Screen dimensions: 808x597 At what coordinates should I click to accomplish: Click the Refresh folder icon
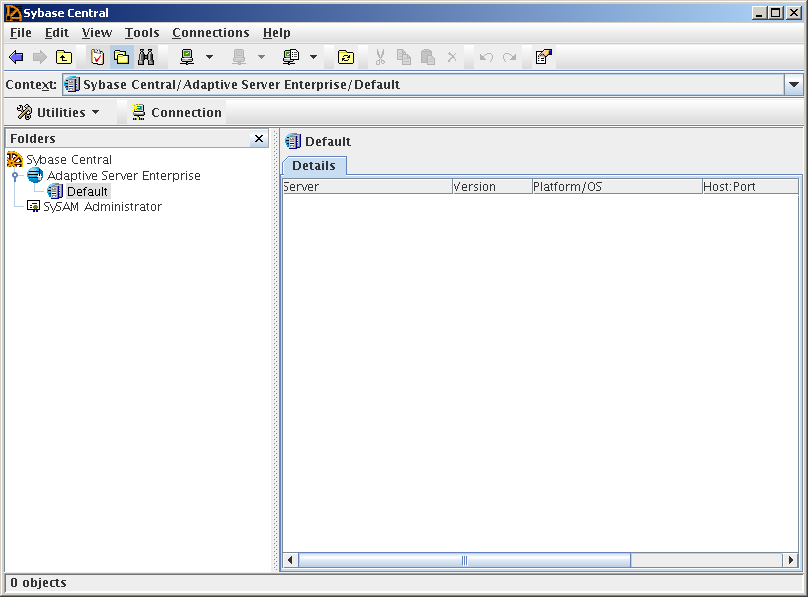click(x=345, y=57)
